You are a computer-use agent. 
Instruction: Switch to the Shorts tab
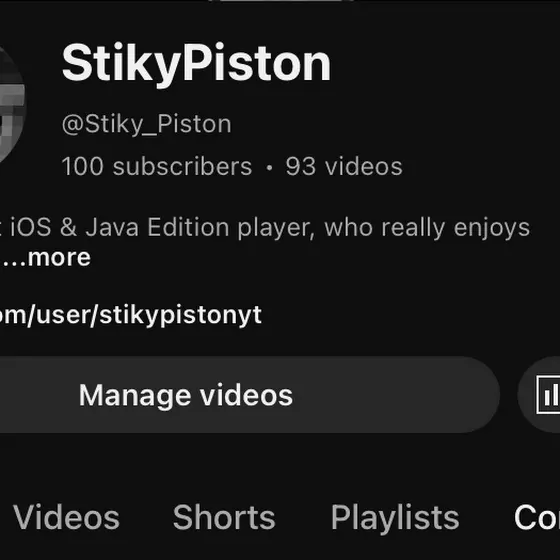pyautogui.click(x=224, y=518)
